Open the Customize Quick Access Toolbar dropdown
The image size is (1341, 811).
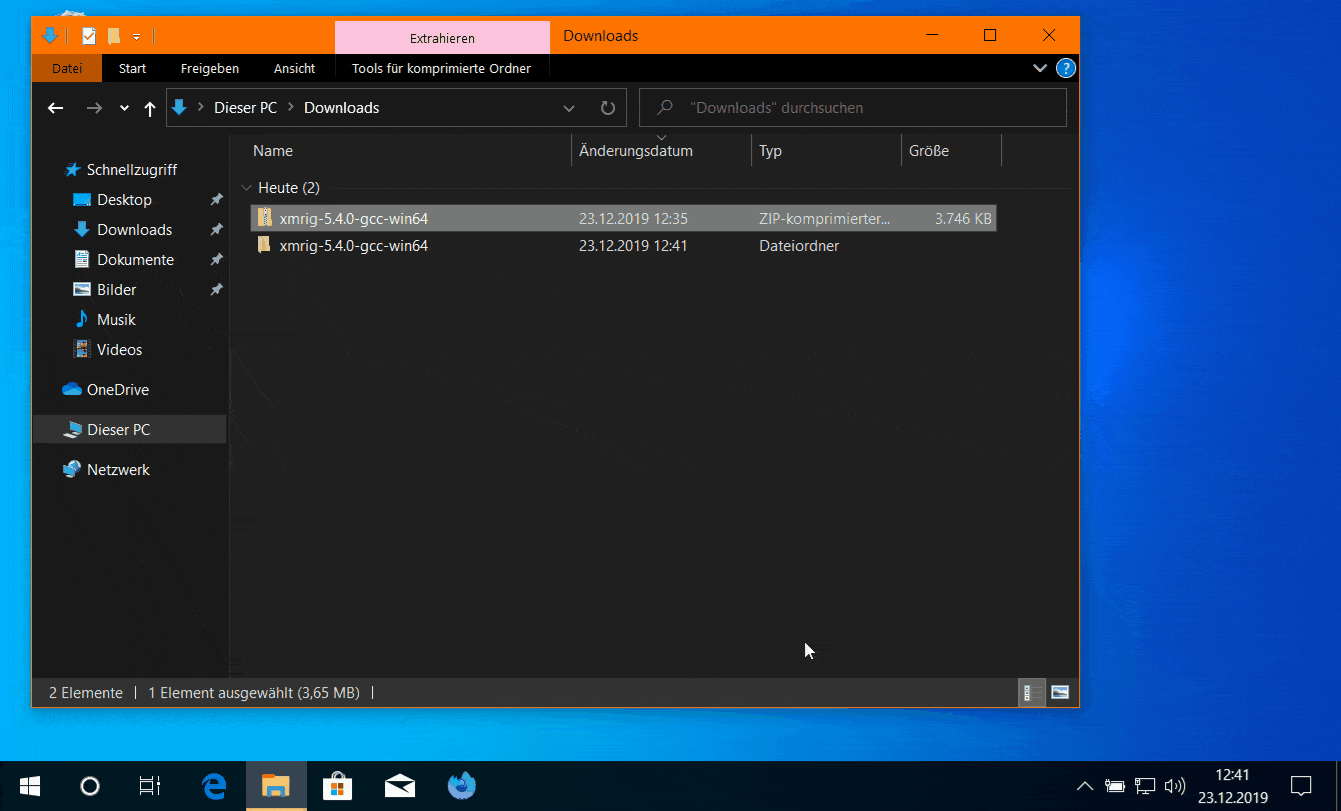coord(137,37)
